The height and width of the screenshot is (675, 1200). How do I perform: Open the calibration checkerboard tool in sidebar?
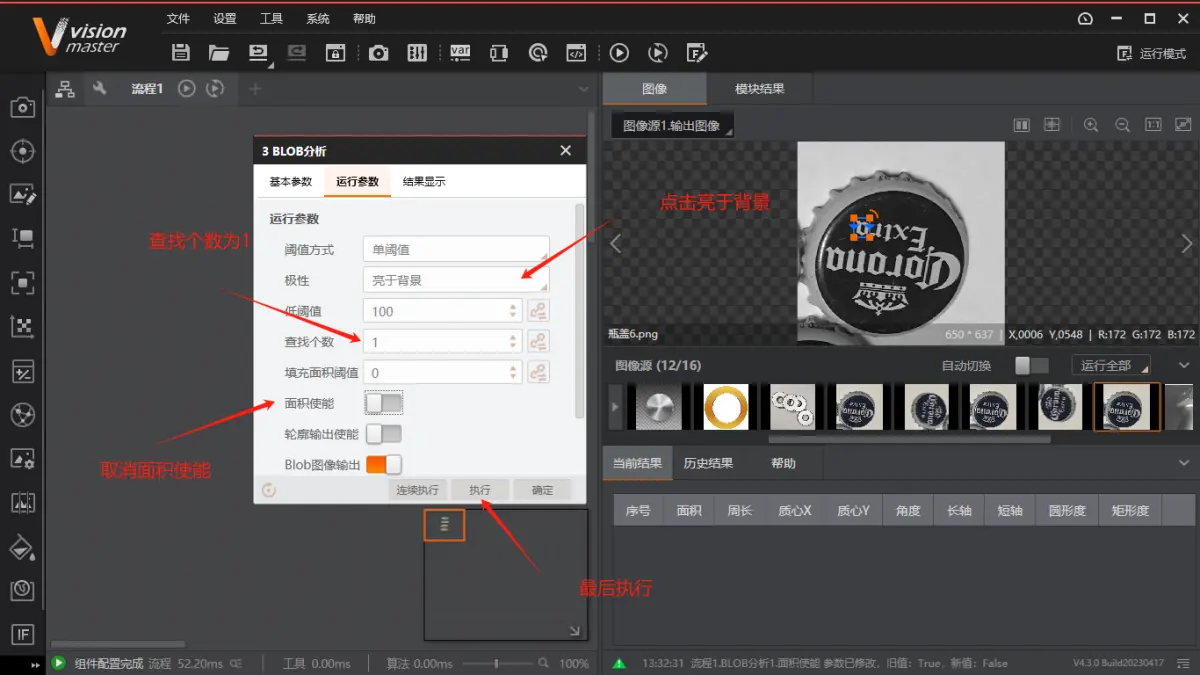point(22,326)
